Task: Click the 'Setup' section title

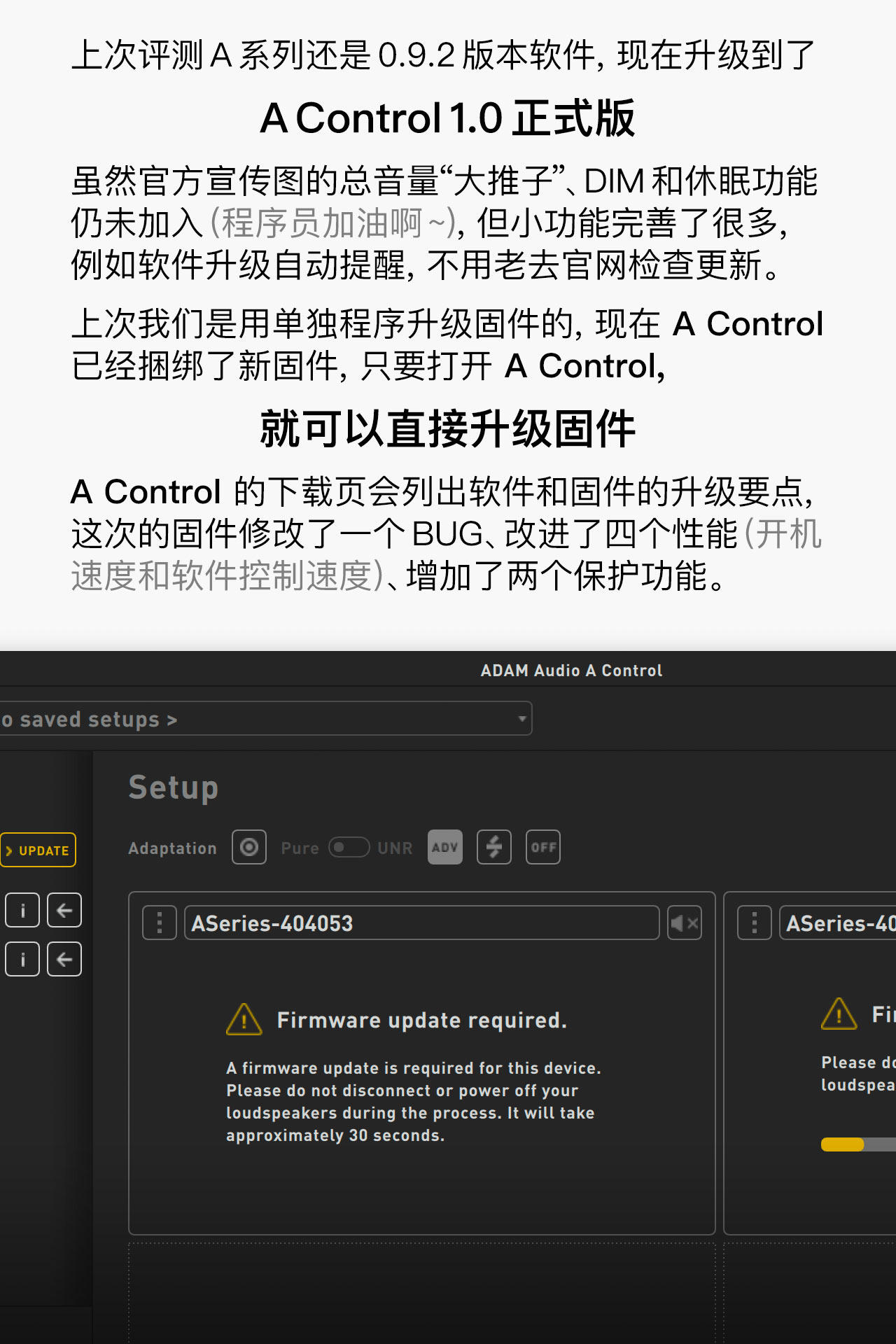Action: [x=174, y=787]
